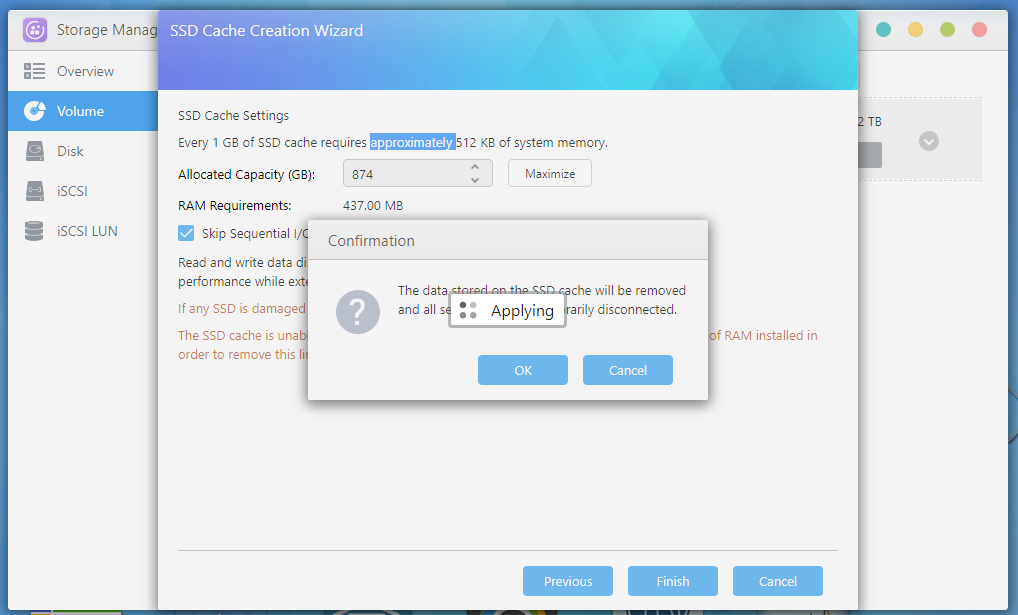Go back using the Previous button

pyautogui.click(x=567, y=581)
